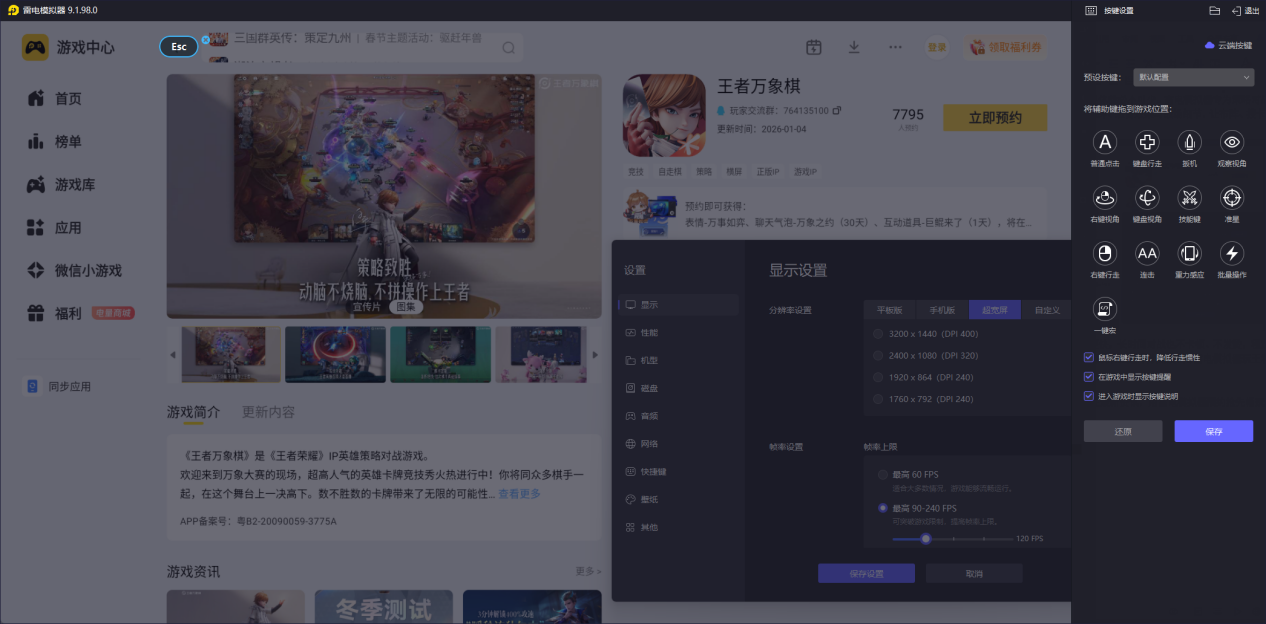Click the Esc key mapping button

click(x=179, y=47)
